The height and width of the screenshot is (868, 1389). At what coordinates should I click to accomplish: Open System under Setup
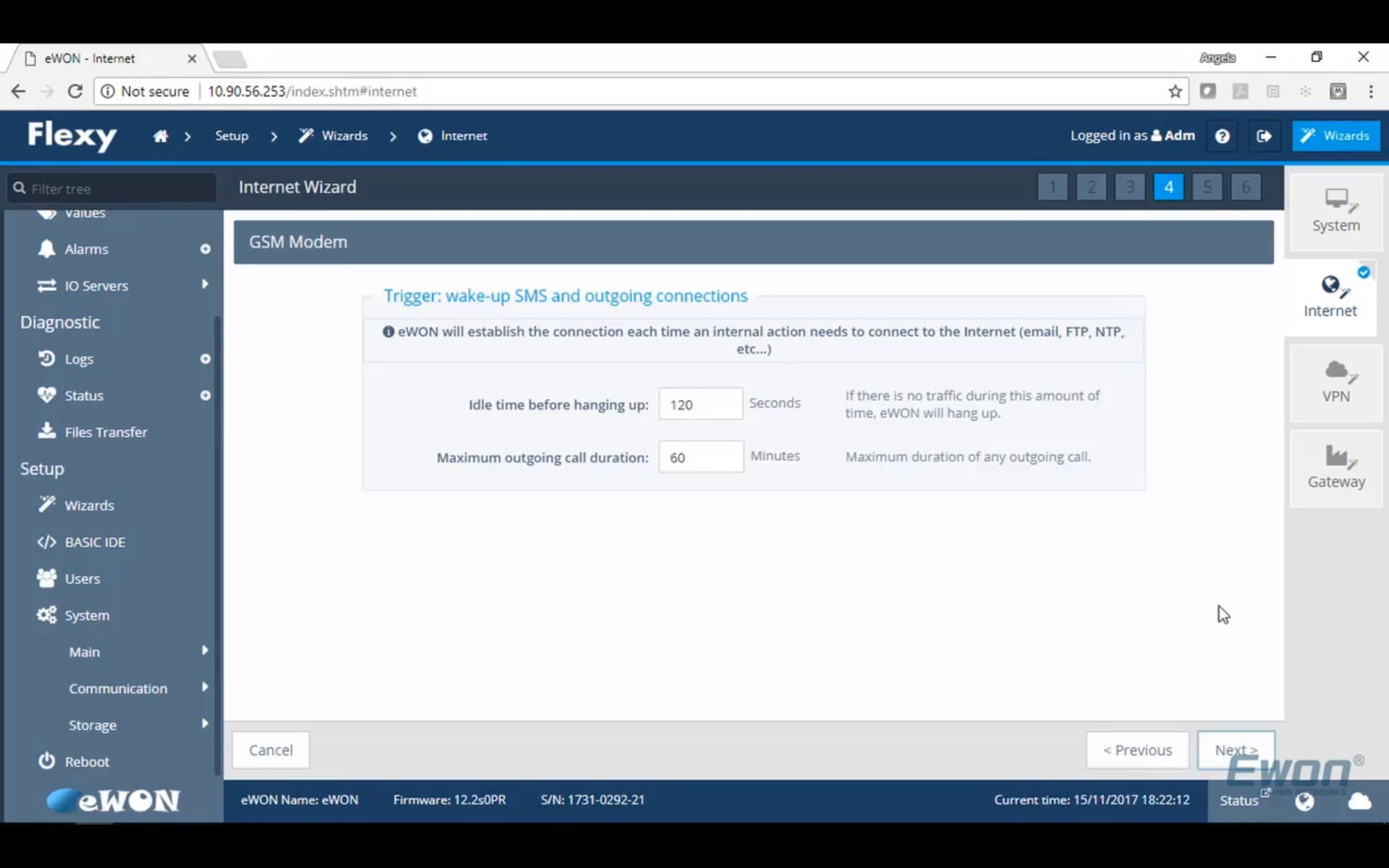pyautogui.click(x=87, y=616)
